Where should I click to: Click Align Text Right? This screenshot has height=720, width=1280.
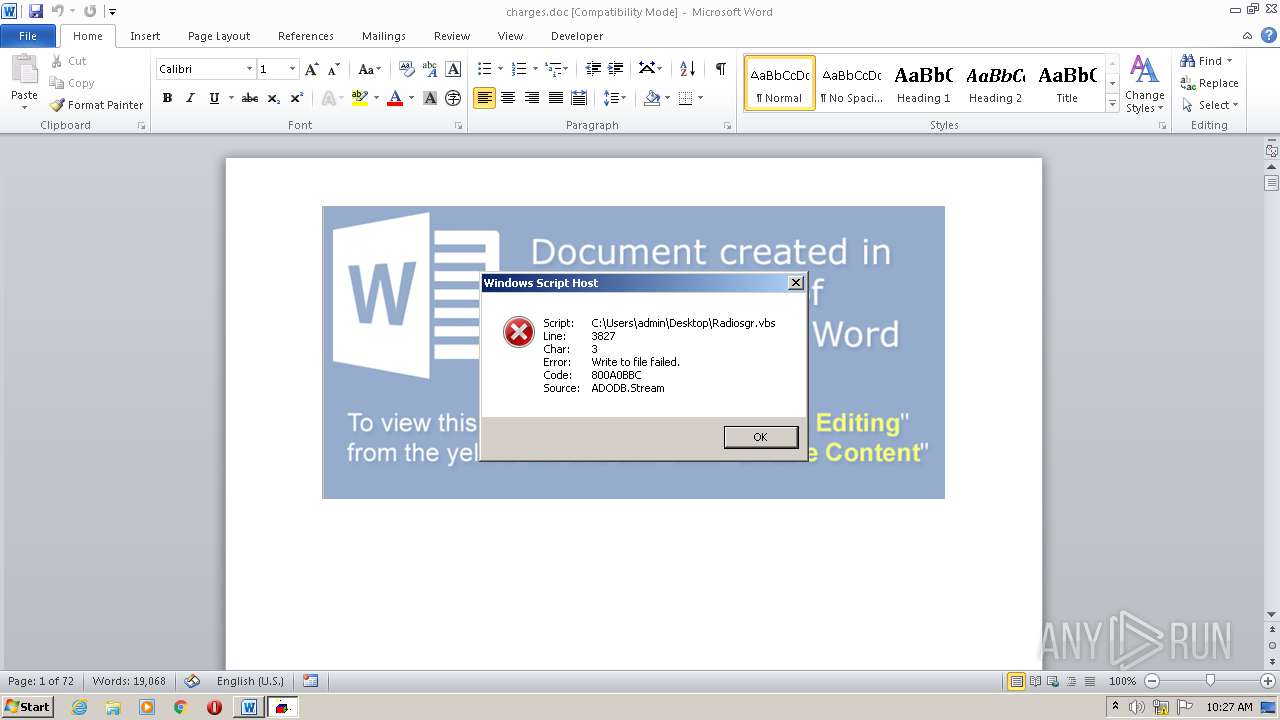(532, 98)
